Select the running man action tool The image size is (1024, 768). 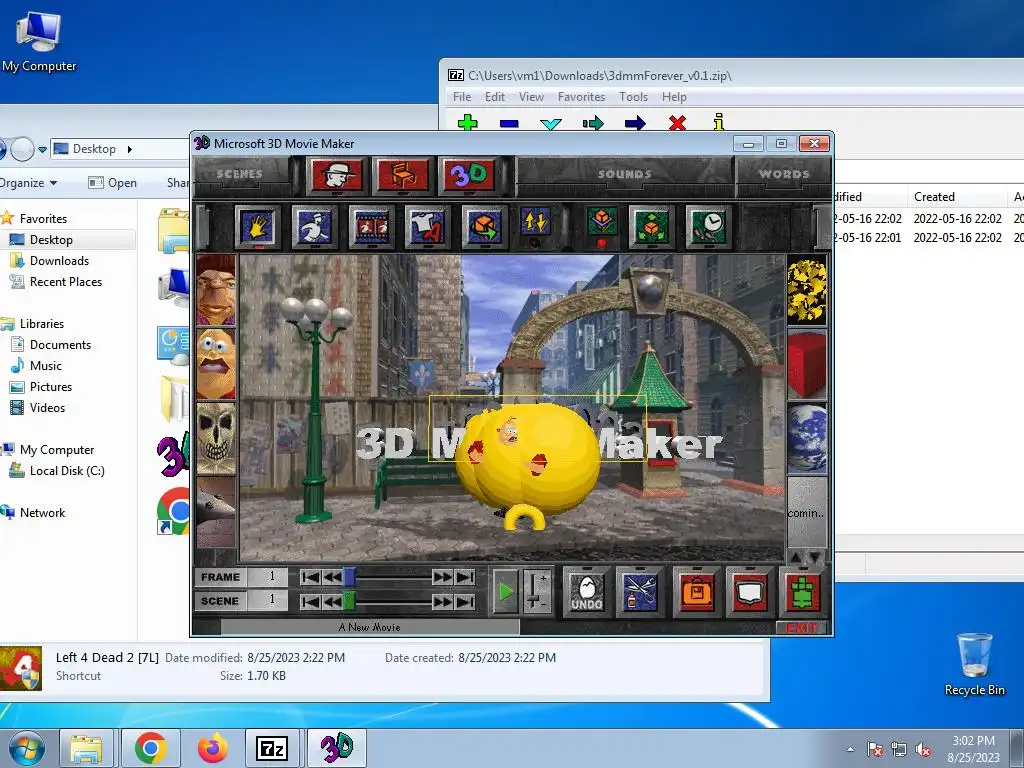(x=315, y=227)
